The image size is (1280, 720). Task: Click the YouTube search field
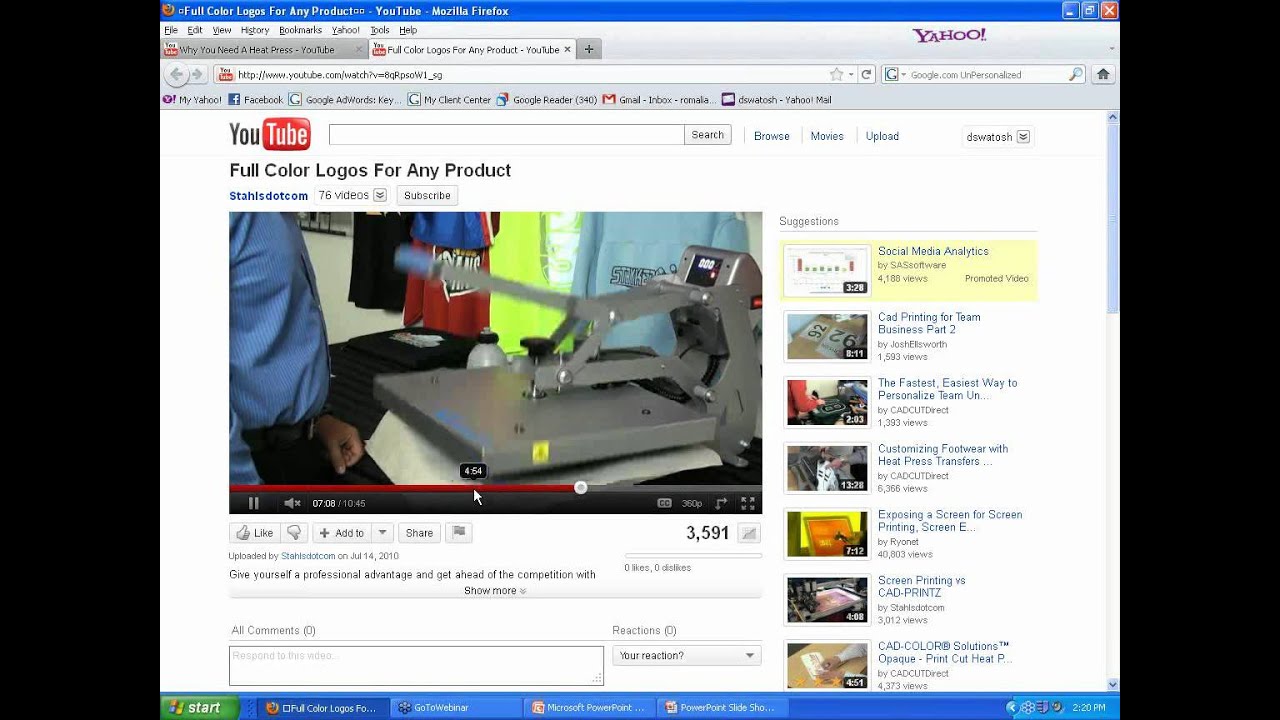tap(506, 135)
